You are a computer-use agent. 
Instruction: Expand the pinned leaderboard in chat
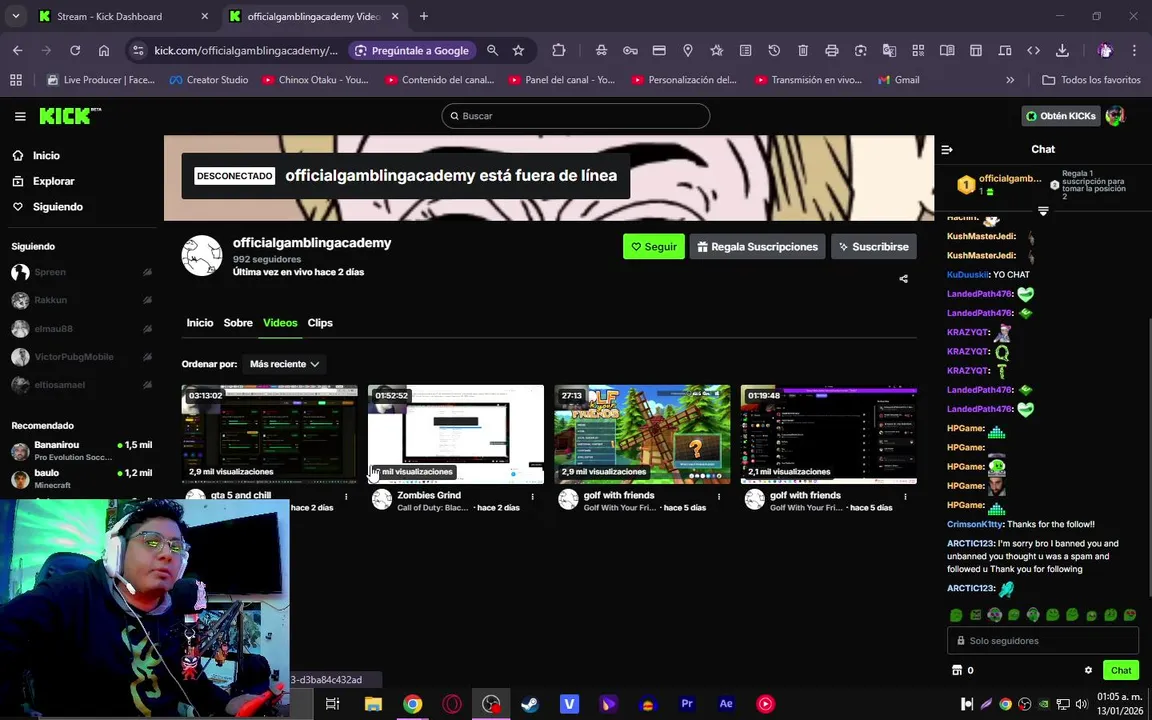point(1043,211)
